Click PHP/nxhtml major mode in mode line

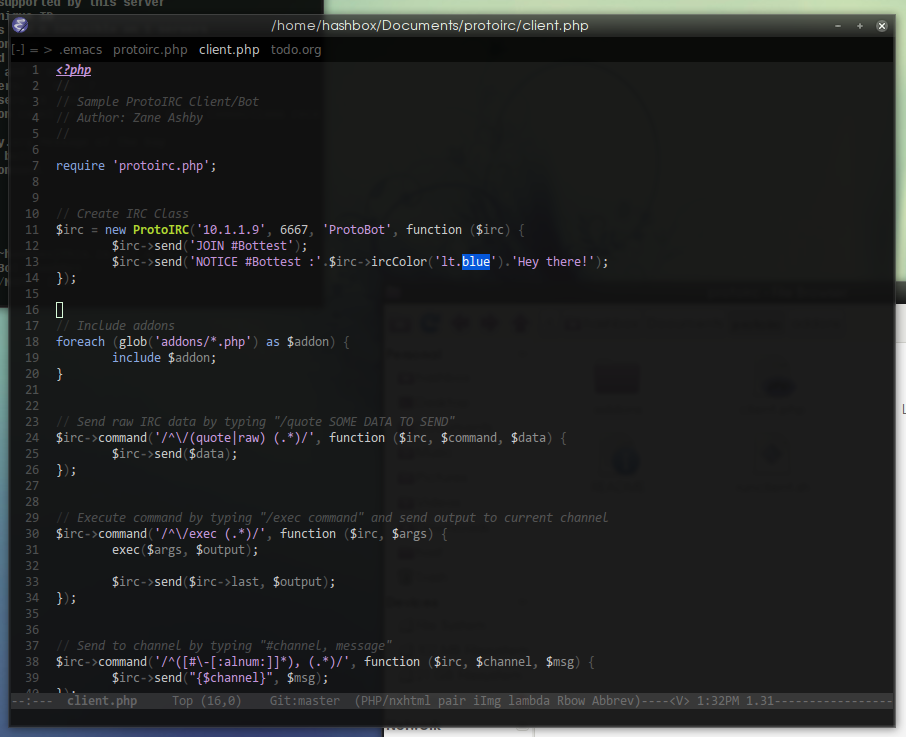(396, 701)
